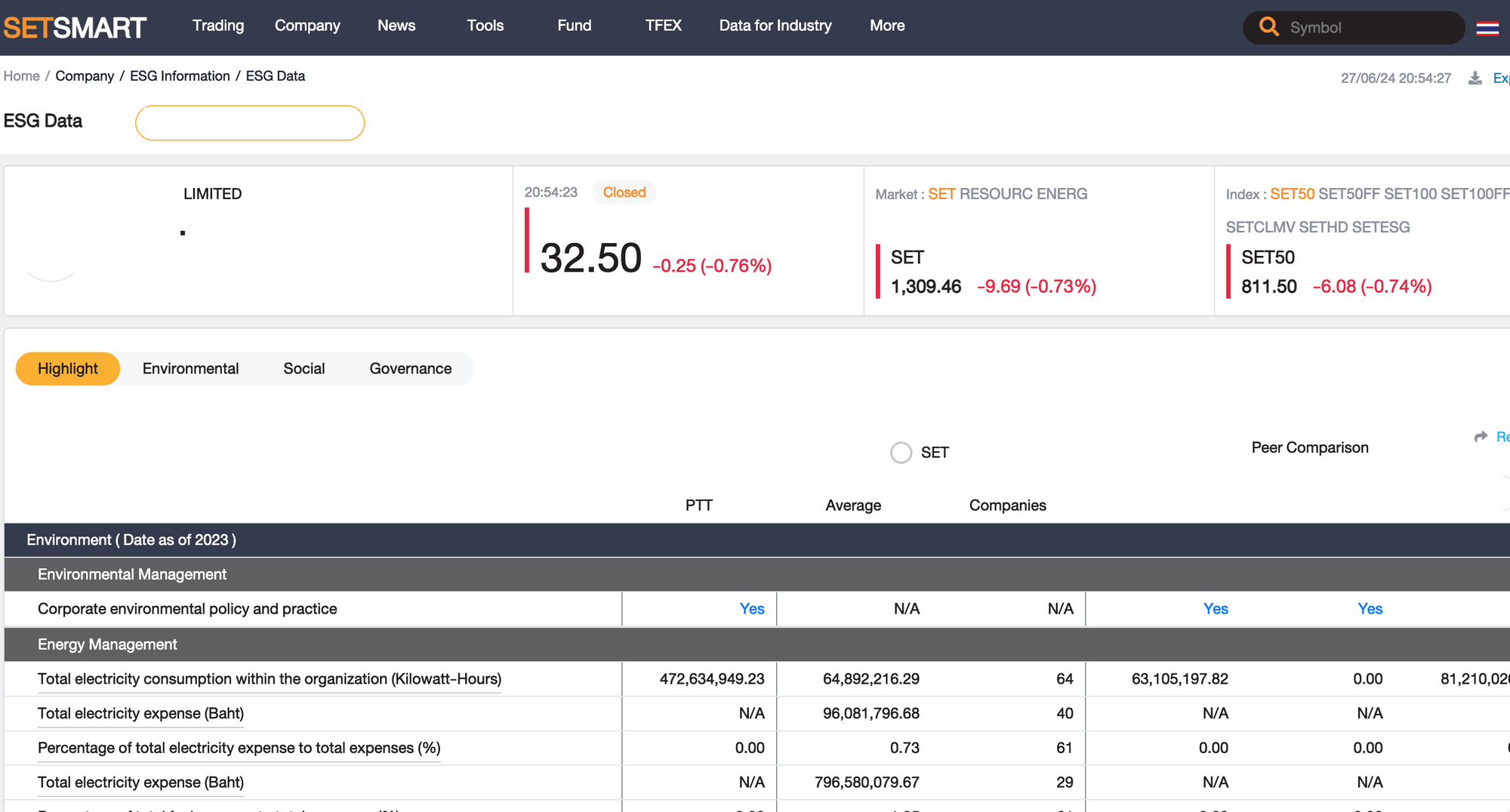Screen dimensions: 1510x812
Task: Click the orange-outlined ESG Data input box
Action: pyautogui.click(x=250, y=123)
